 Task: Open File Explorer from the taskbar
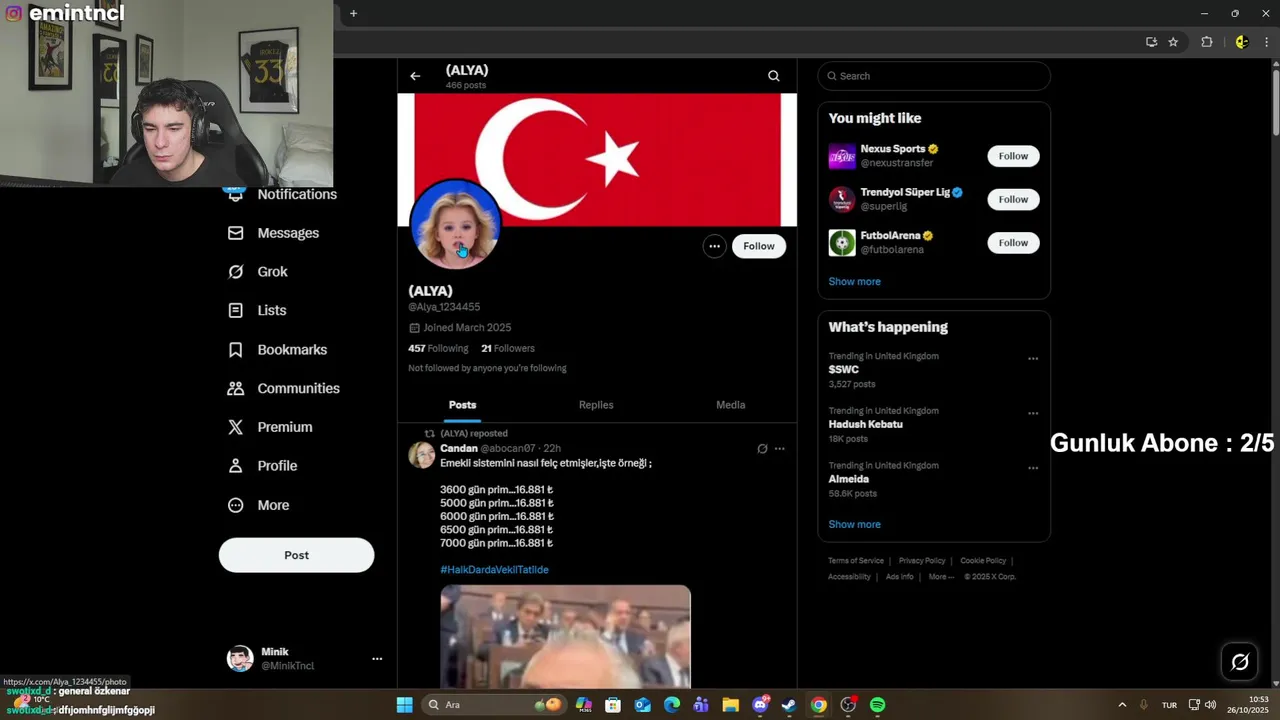point(730,705)
